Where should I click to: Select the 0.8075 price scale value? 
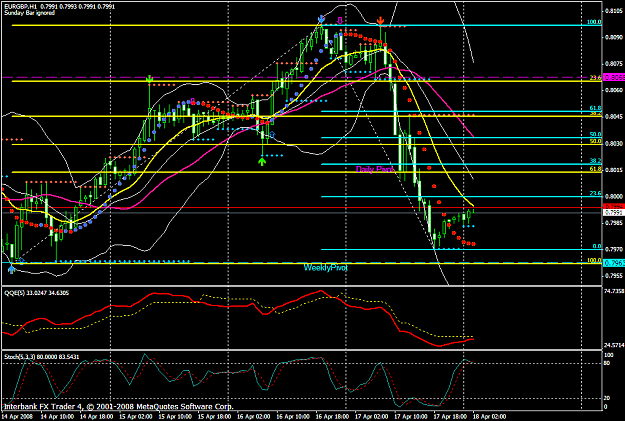point(614,63)
